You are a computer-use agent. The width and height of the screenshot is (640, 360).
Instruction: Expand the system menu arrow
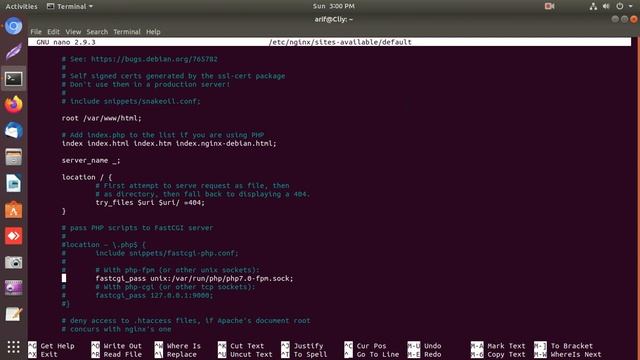coord(630,6)
